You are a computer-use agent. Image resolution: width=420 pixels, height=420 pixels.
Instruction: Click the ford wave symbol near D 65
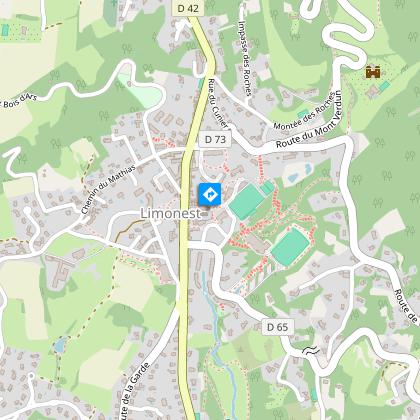[x=311, y=351]
